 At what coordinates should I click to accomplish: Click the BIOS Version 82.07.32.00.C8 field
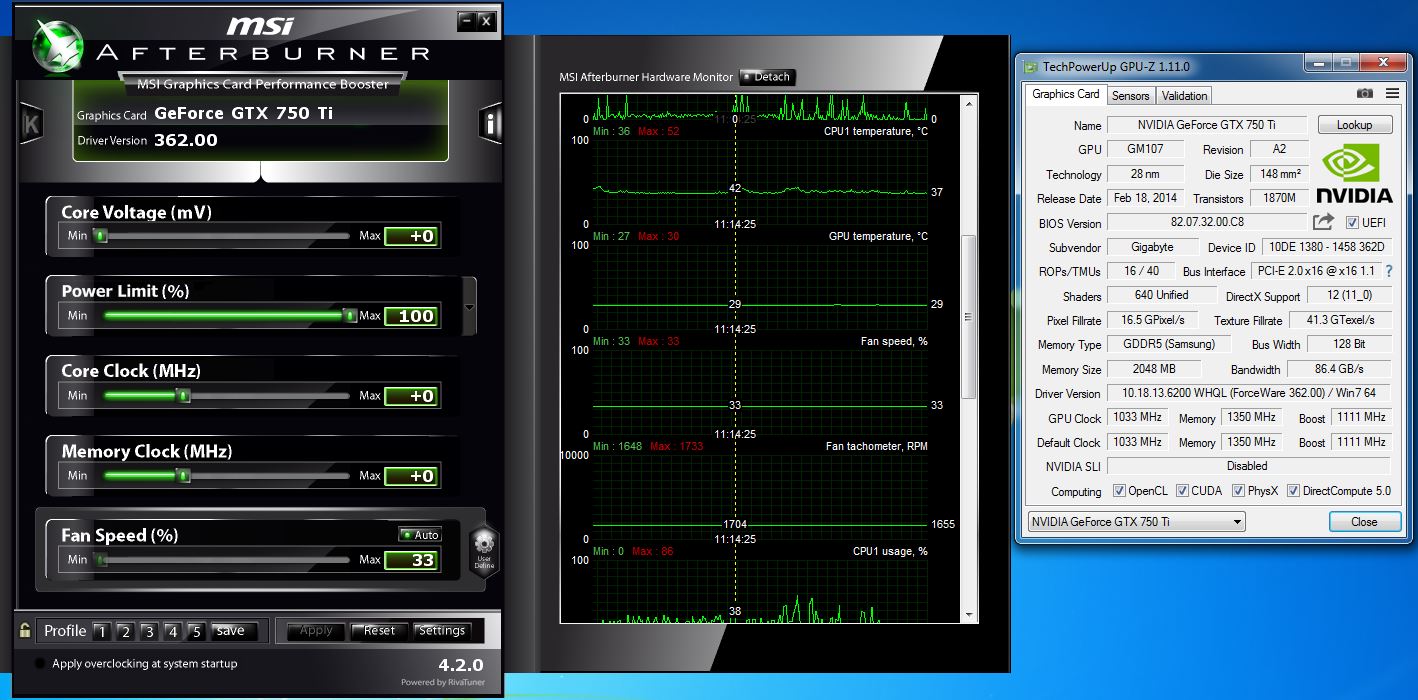1207,223
